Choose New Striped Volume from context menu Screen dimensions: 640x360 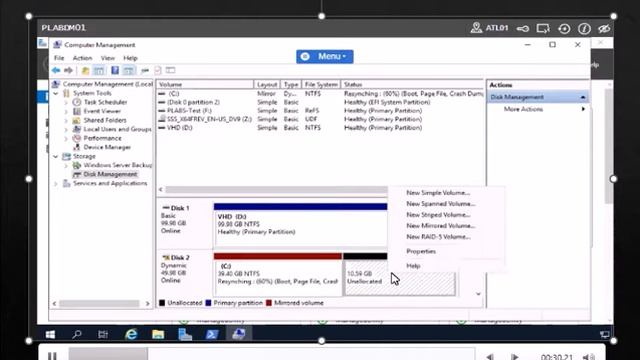click(x=438, y=215)
